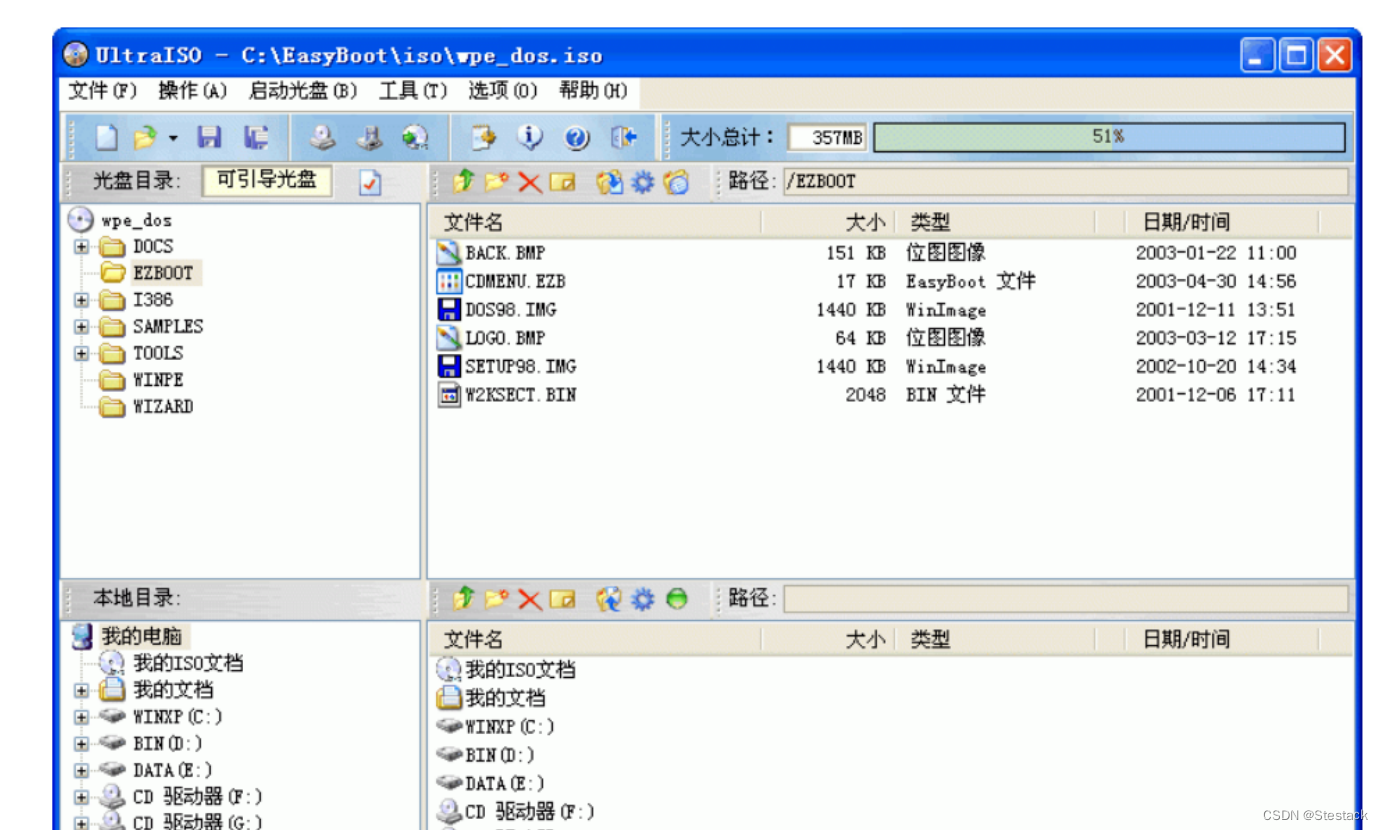This screenshot has height=830, width=1383.
Task: Select 我的ISO文档 in local directory tree
Action: pos(172,663)
